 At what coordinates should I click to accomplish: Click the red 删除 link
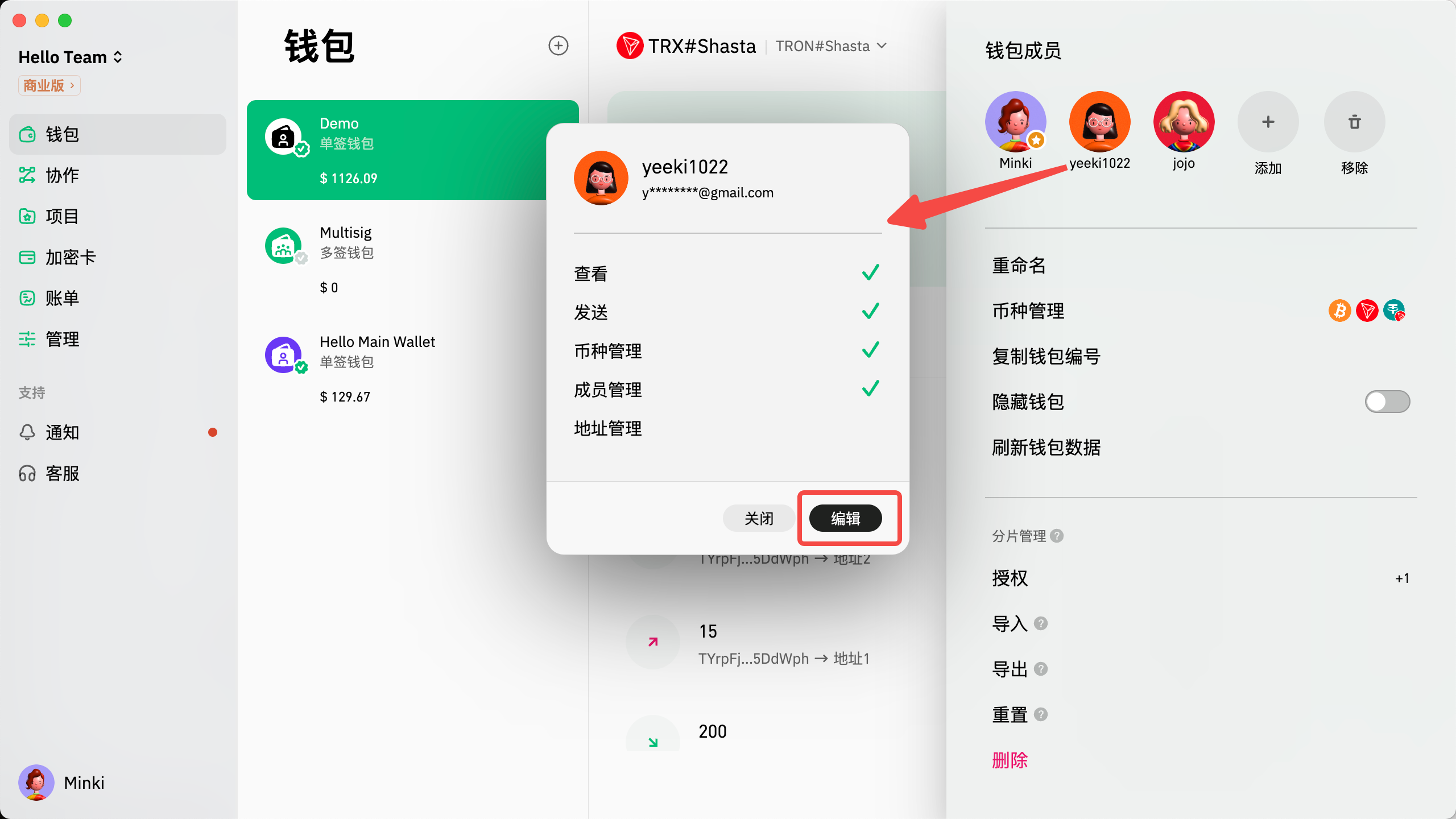(1010, 760)
